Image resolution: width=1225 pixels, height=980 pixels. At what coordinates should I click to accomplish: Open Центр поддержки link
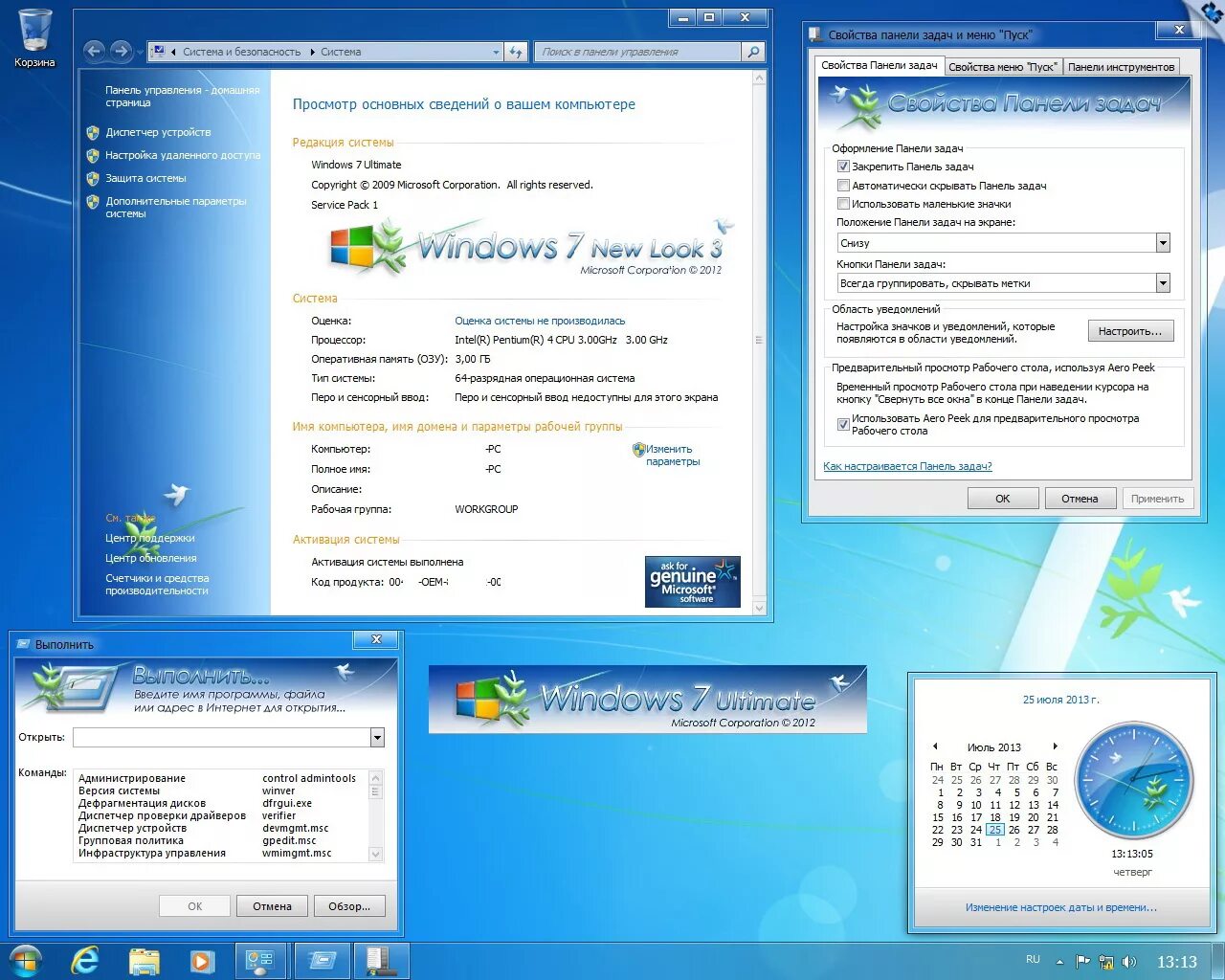coord(150,538)
